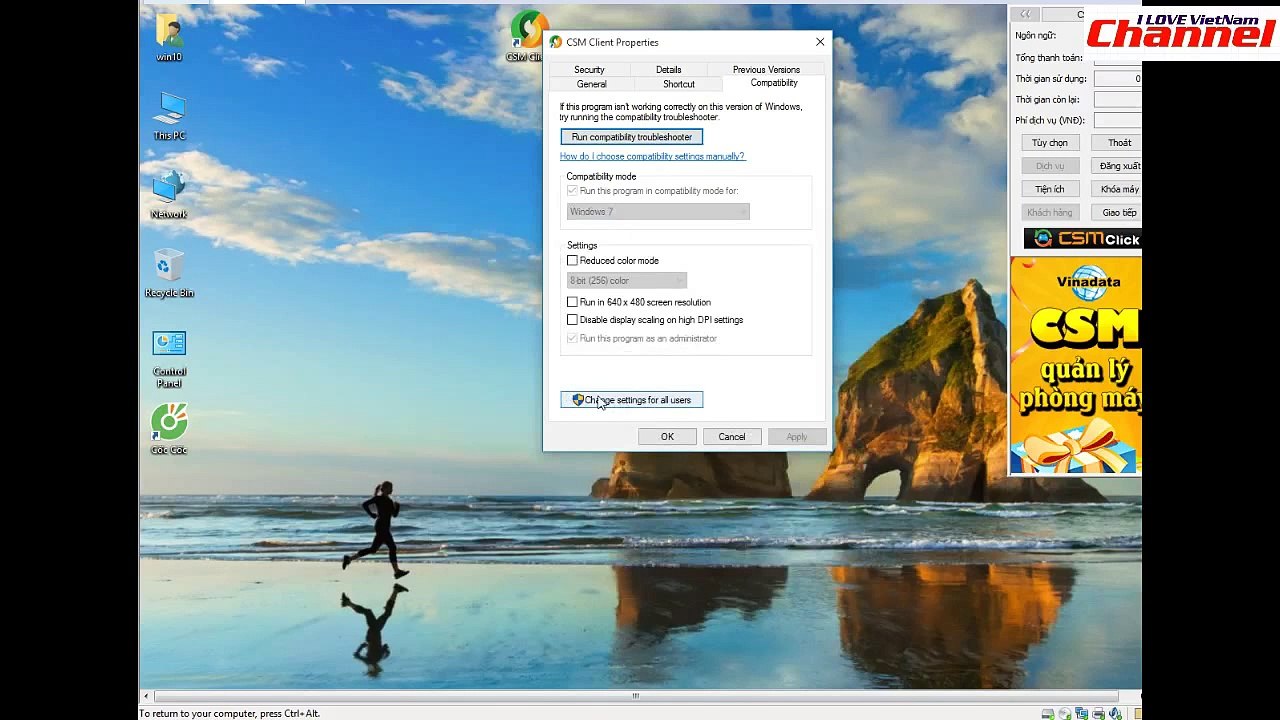Image resolution: width=1280 pixels, height=720 pixels.
Task: Collapse the CSM panel with the << button
Action: (x=1025, y=14)
